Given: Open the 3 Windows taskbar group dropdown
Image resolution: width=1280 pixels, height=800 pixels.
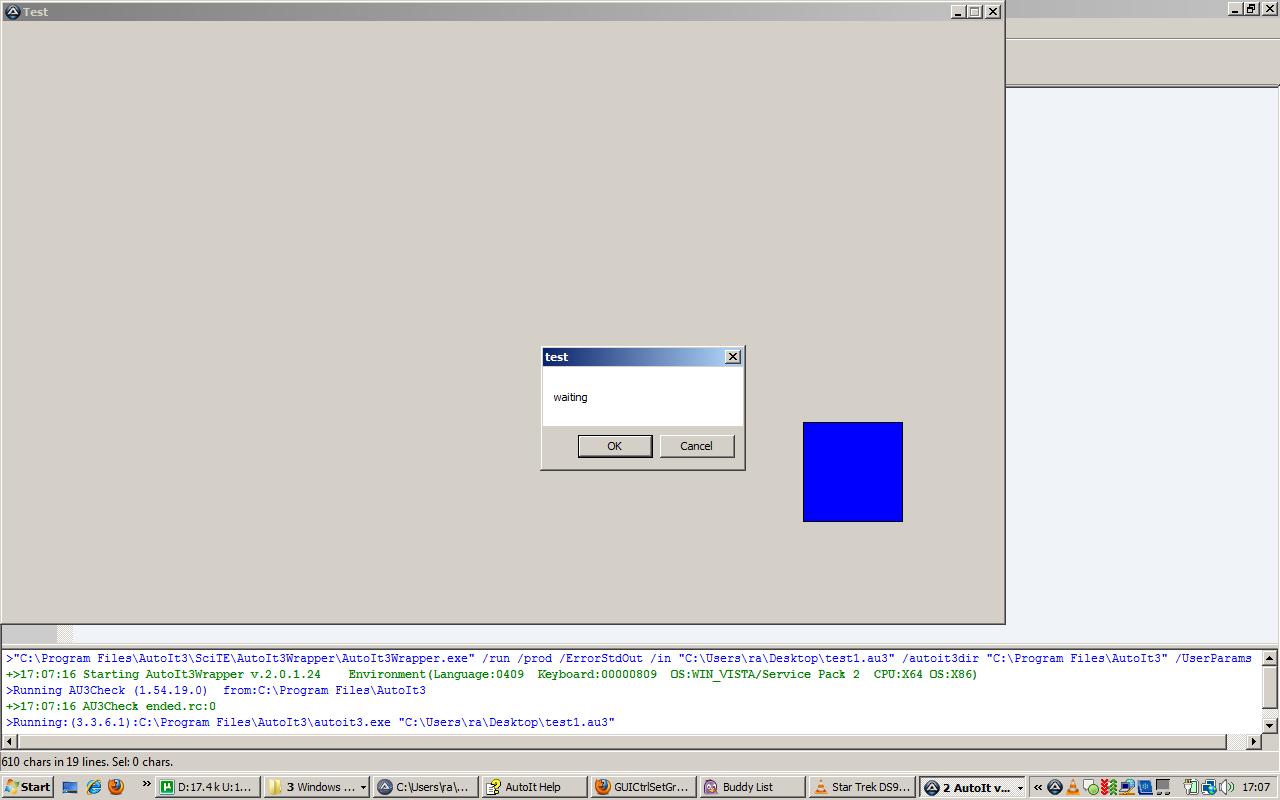Looking at the screenshot, I should 363,788.
